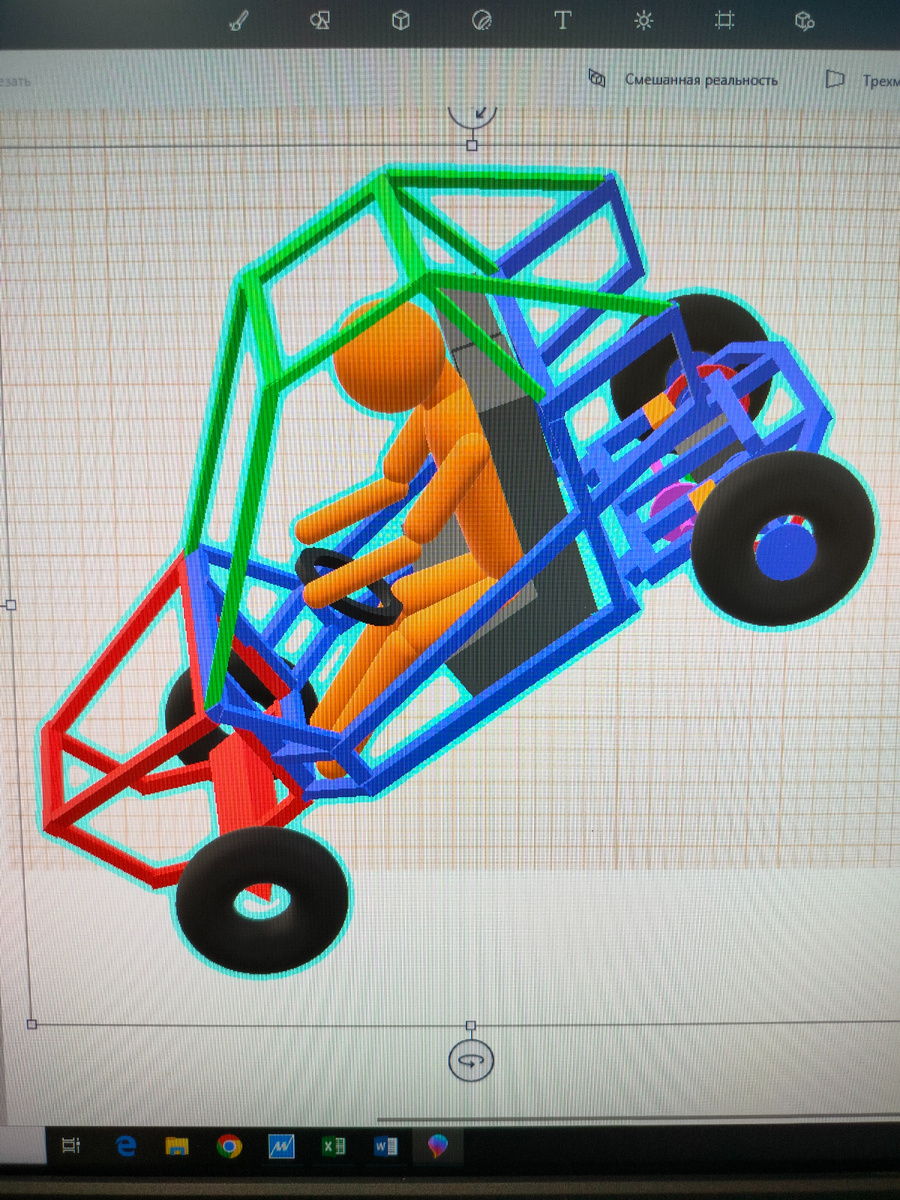The height and width of the screenshot is (1200, 900).
Task: Open the Effects tool
Action: coord(644,21)
